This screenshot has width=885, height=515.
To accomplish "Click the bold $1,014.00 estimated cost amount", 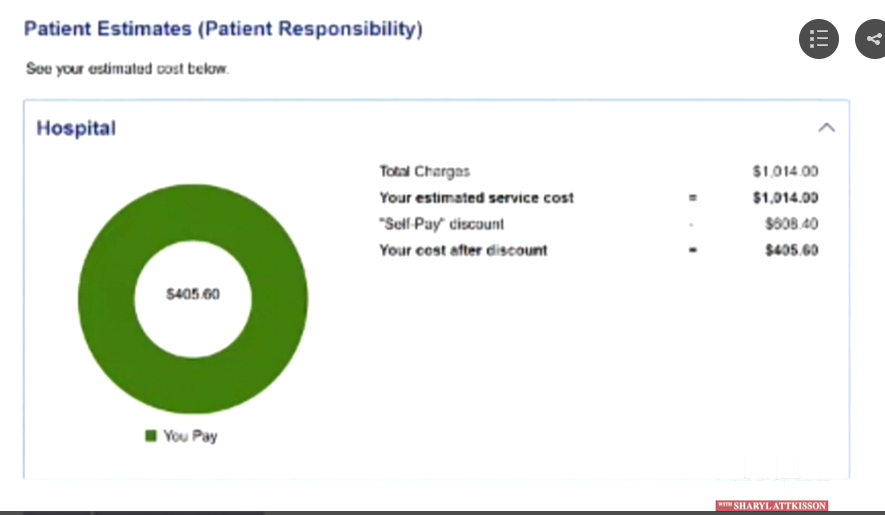I will pos(785,198).
